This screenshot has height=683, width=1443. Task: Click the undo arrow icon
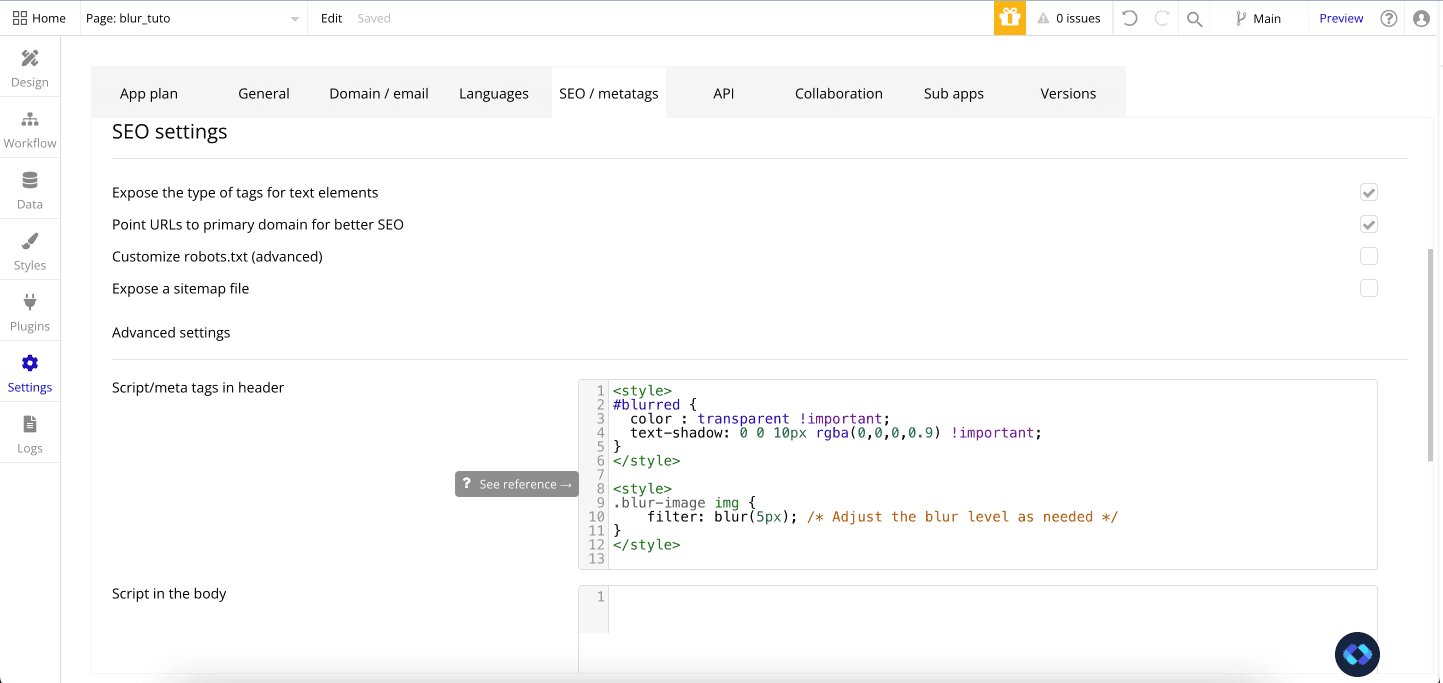[1130, 18]
